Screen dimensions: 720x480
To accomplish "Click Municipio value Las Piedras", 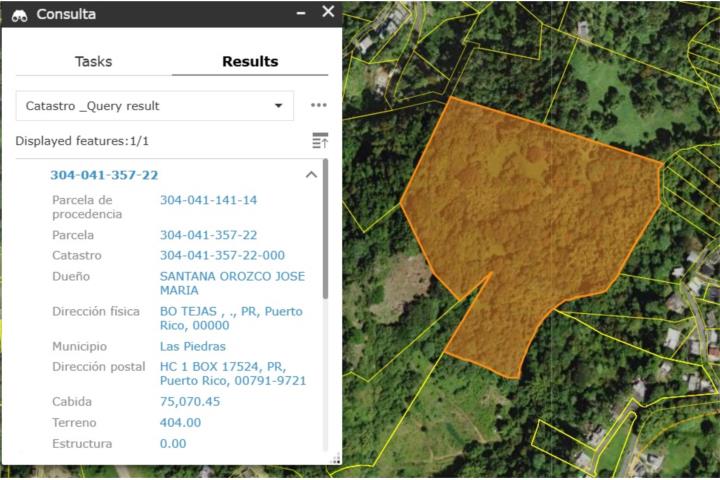I will click(x=193, y=346).
